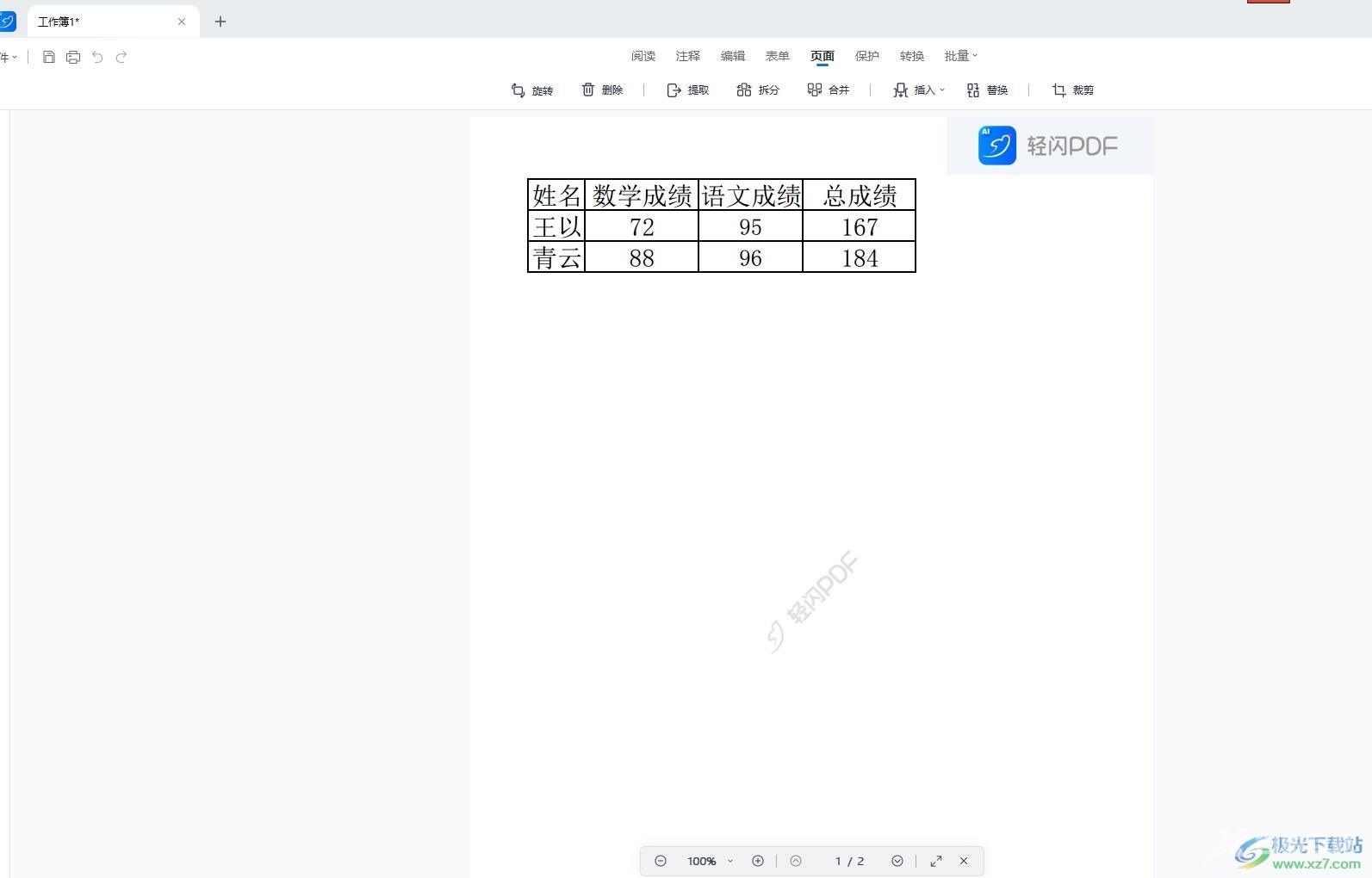Screen dimensions: 1372x878
Task: Switch to the 表单 tab
Action: (x=778, y=56)
